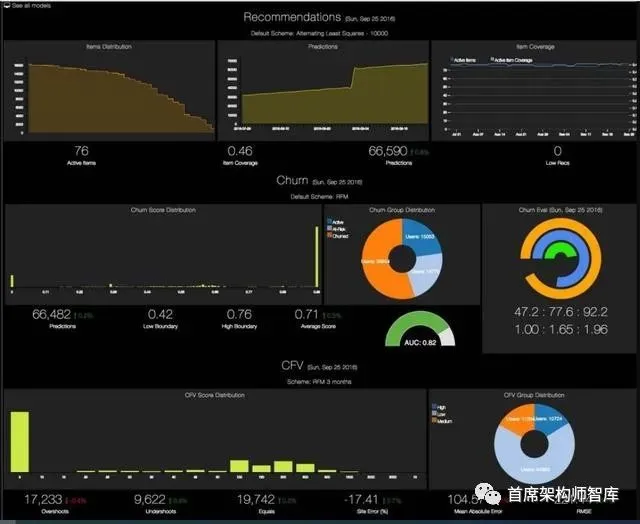The width and height of the screenshot is (640, 524).
Task: Click the 17,233 Overshoots value
Action: 43,500
